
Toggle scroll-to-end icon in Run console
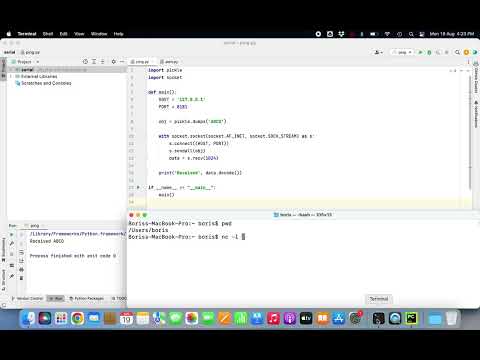point(21,261)
